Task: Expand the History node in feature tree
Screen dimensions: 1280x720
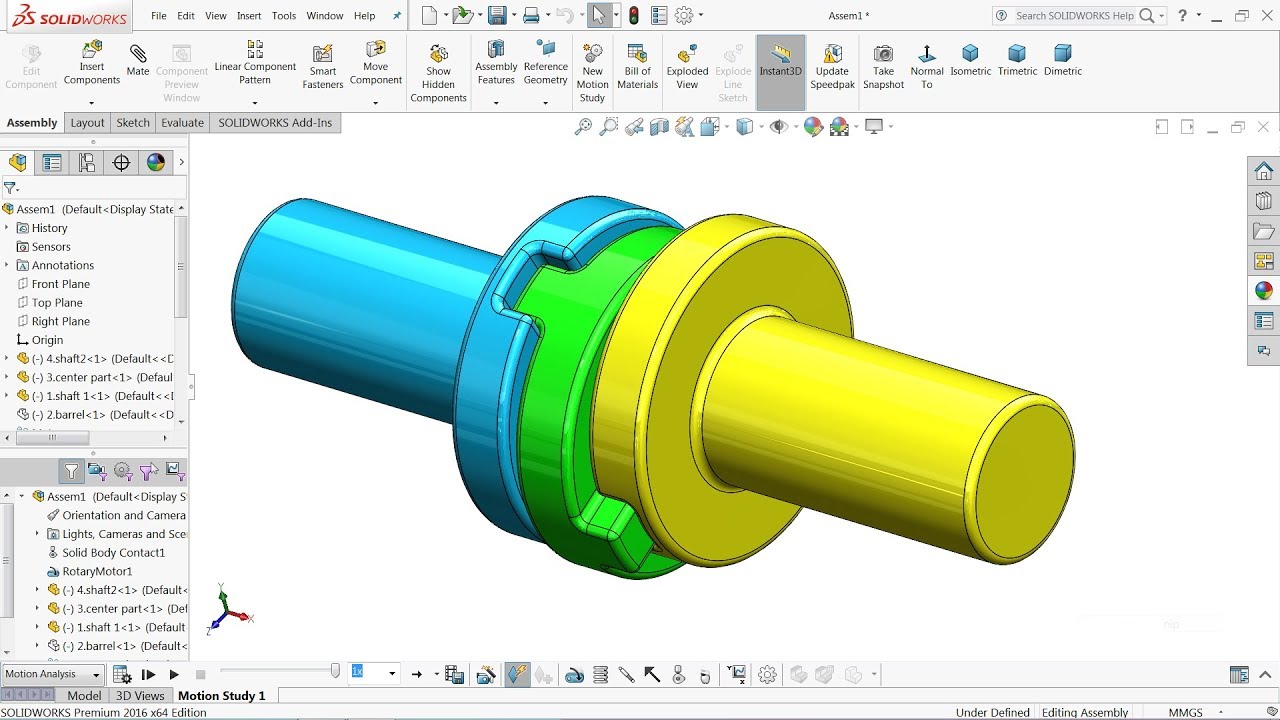Action: [7, 228]
